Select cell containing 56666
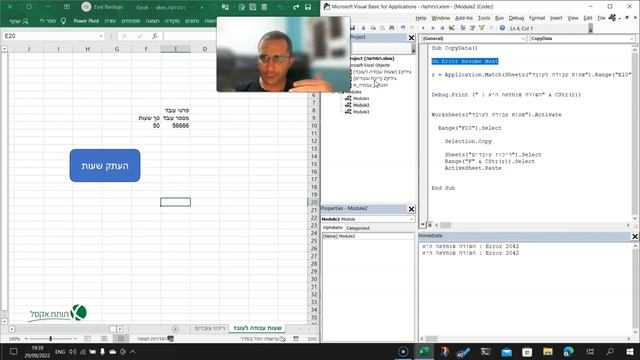 pos(176,126)
